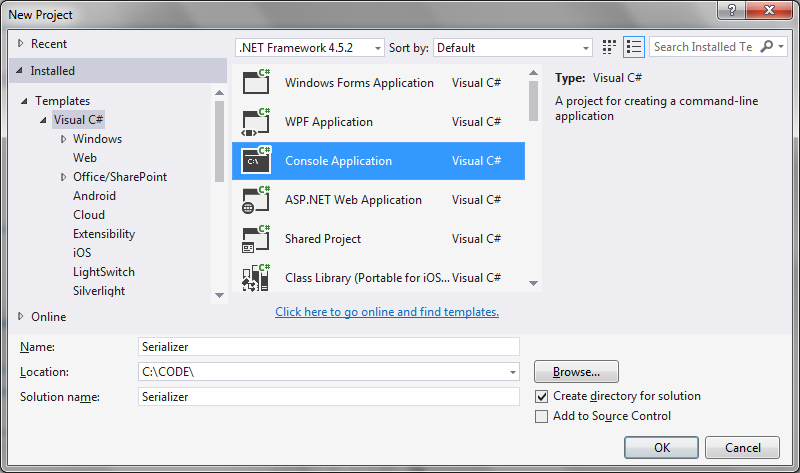Expand the Office/SharePoint node arrow
This screenshot has width=800, height=473.
point(63,177)
